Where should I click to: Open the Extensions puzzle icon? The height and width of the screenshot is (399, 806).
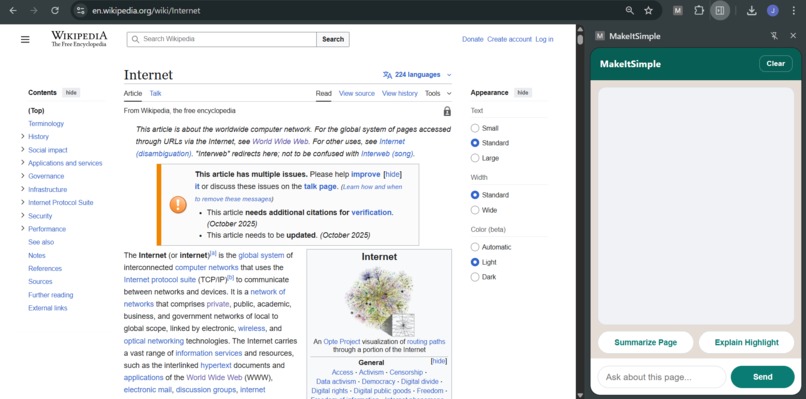pos(699,10)
